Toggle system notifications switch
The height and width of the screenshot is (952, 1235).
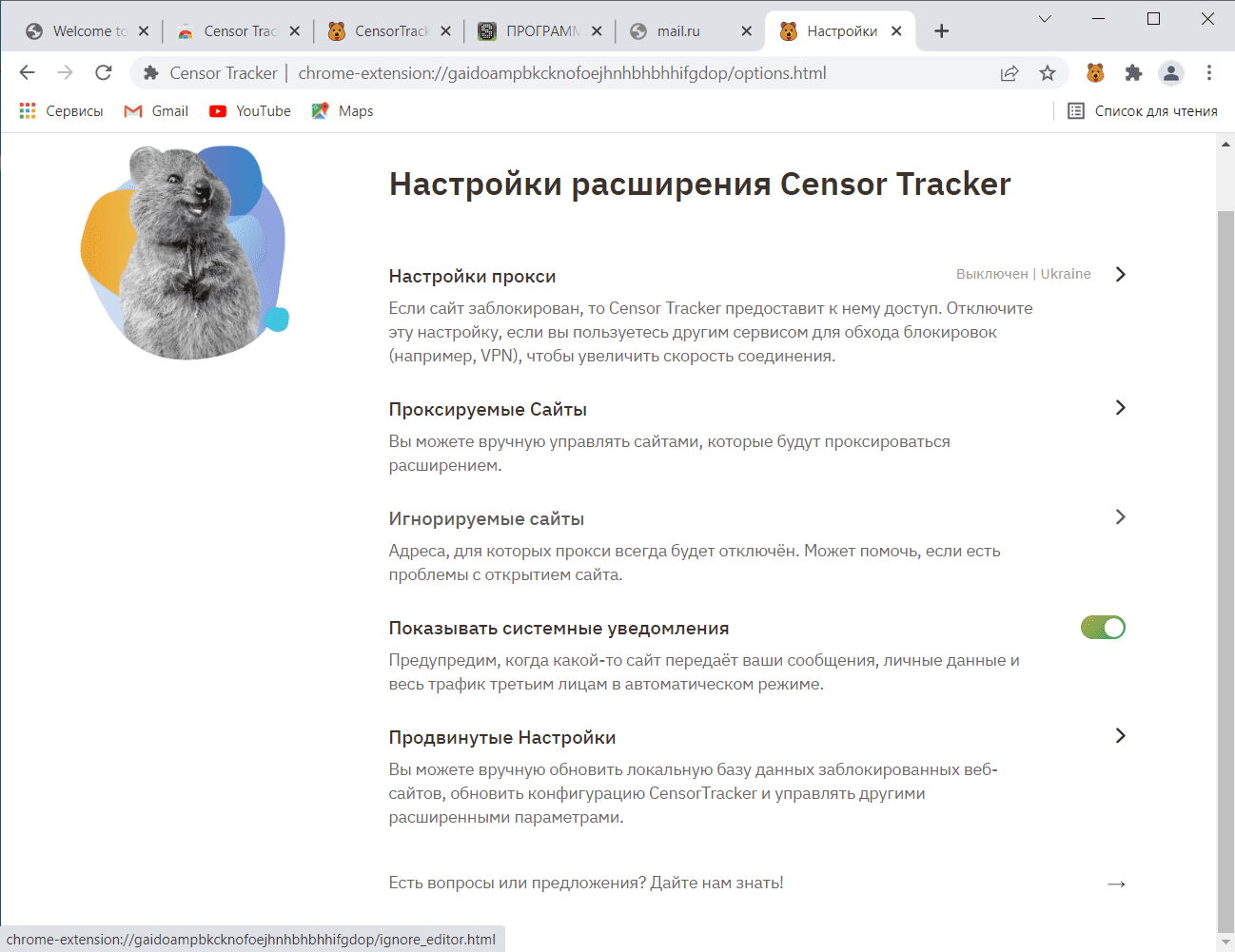(1103, 628)
